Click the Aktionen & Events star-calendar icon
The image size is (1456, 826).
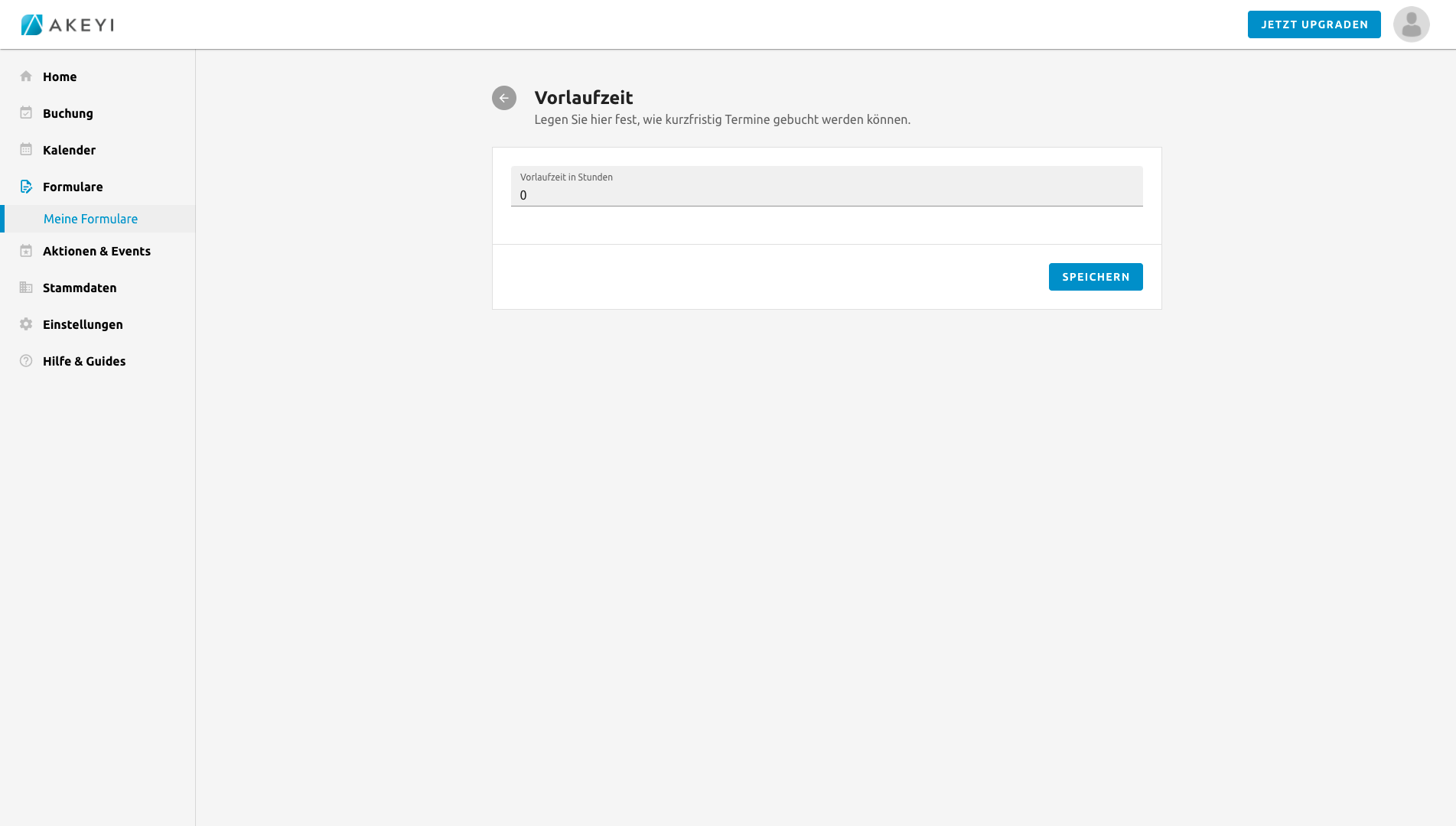click(26, 251)
